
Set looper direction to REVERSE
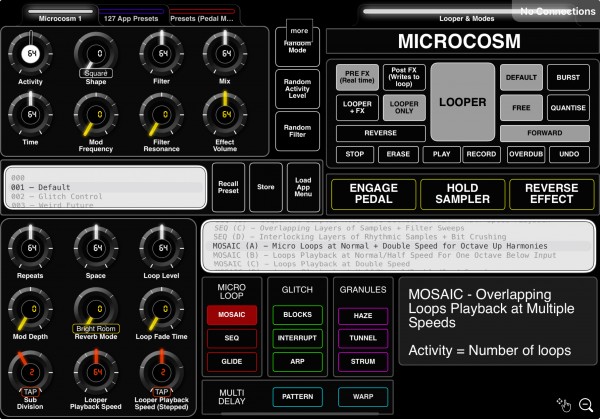coord(381,133)
